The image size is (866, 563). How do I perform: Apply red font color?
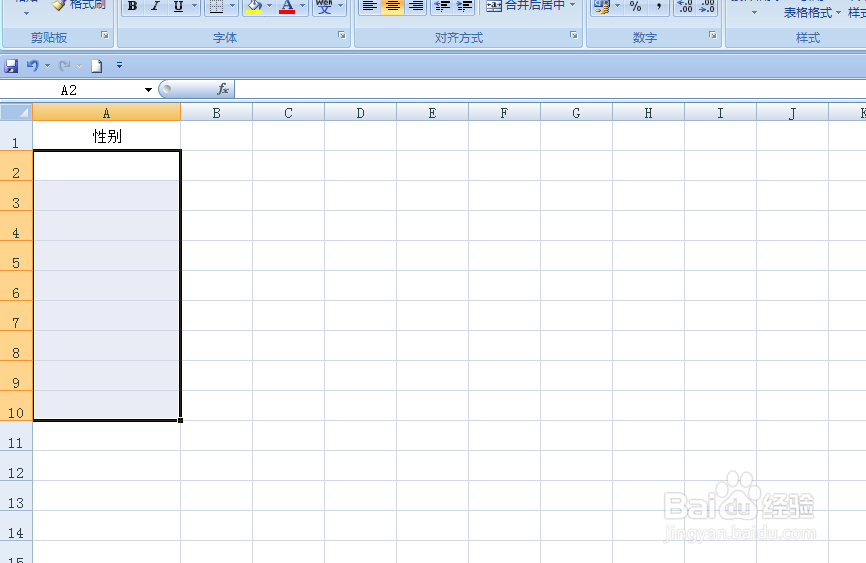pos(287,7)
